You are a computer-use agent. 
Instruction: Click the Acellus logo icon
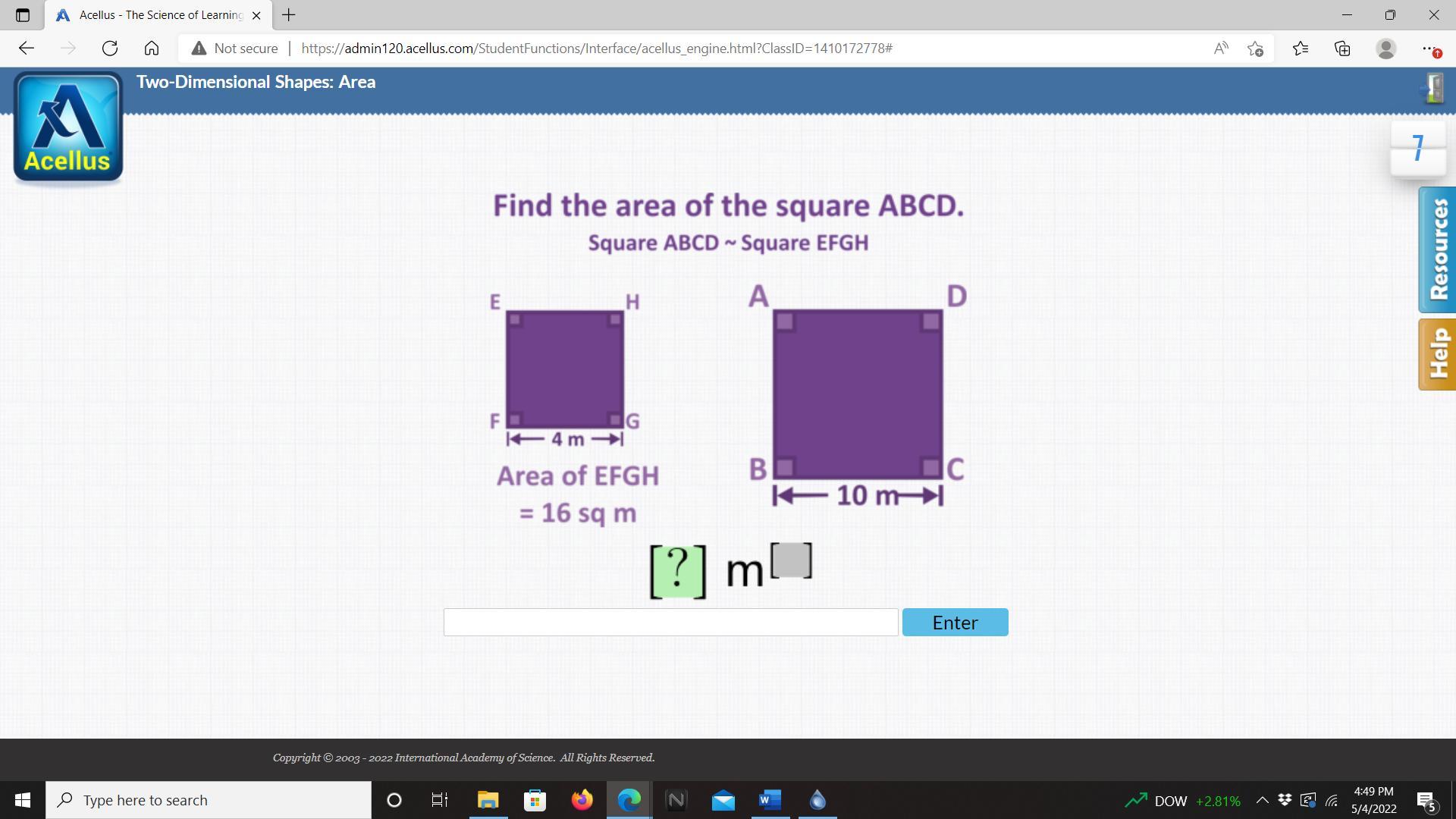pos(68,127)
